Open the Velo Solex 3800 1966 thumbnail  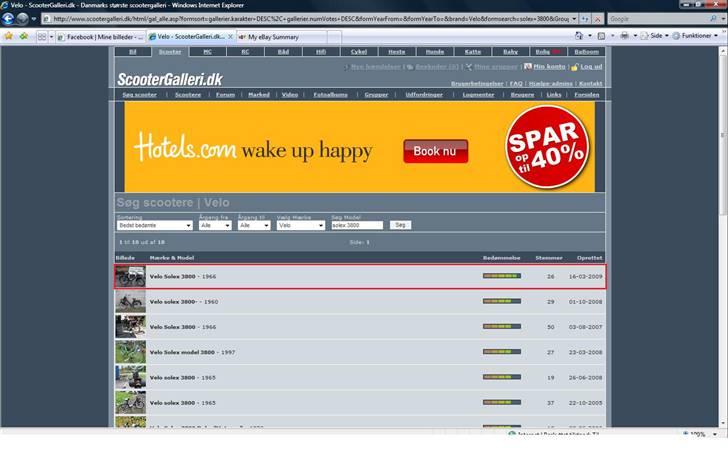(130, 277)
